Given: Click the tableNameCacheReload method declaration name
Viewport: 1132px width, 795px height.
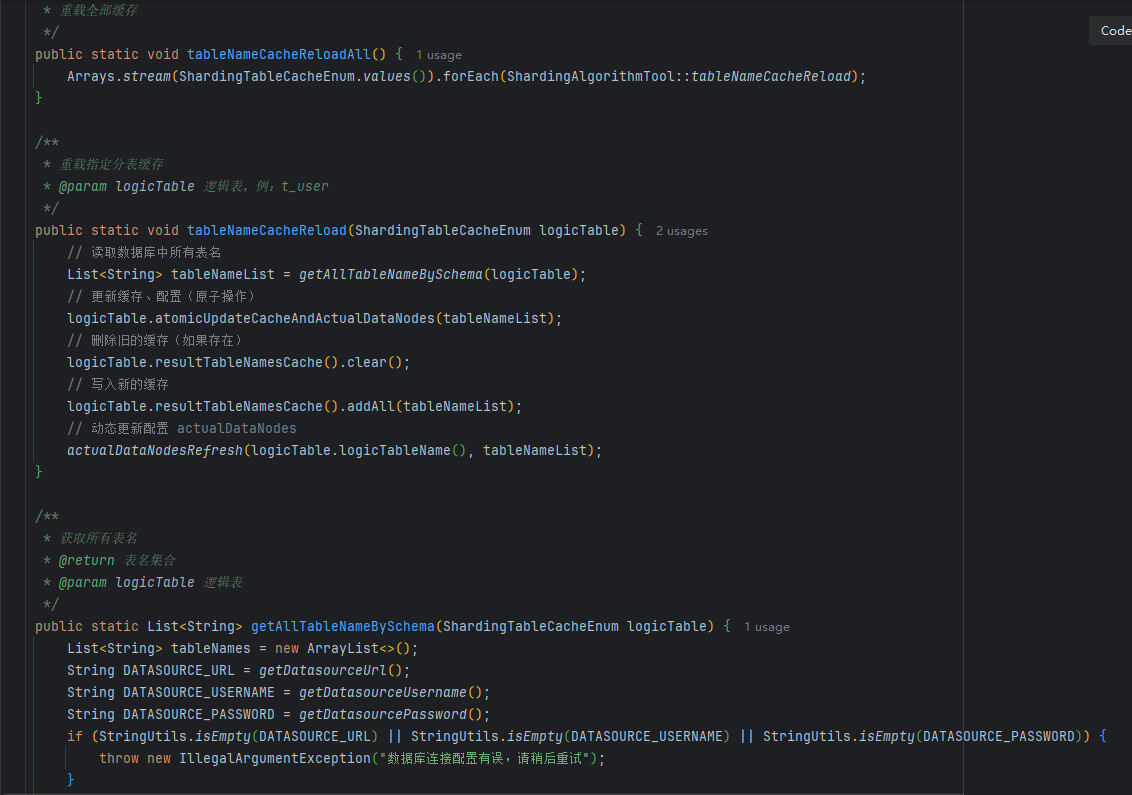Looking at the screenshot, I should 267,231.
